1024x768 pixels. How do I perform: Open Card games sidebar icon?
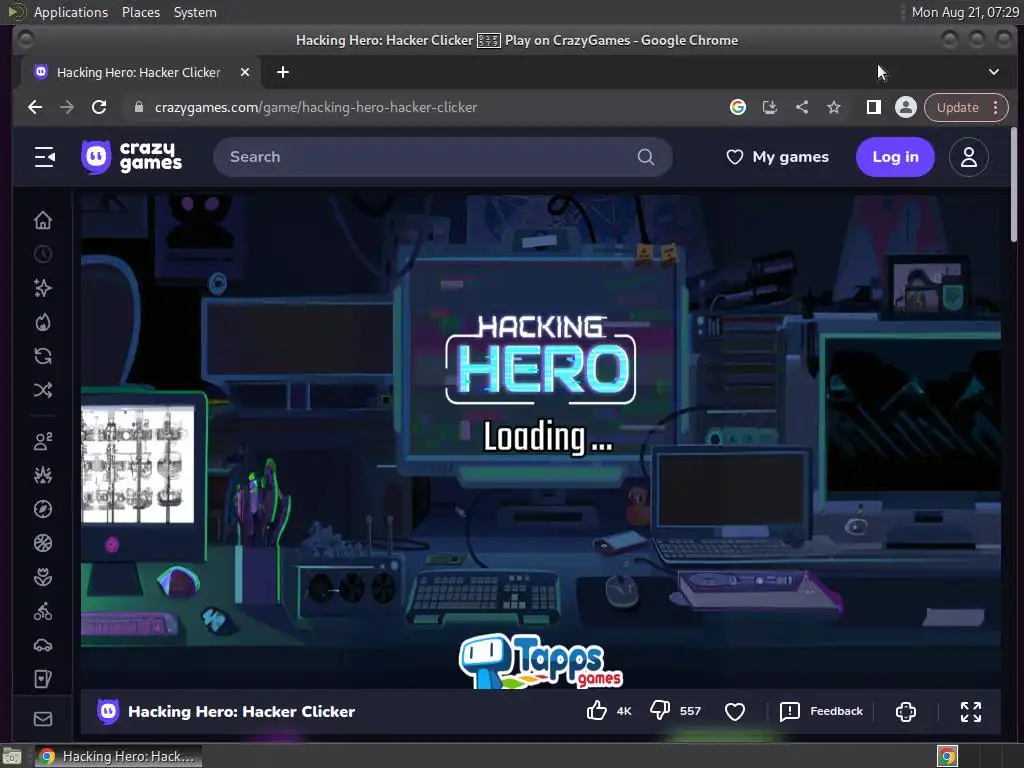point(43,679)
